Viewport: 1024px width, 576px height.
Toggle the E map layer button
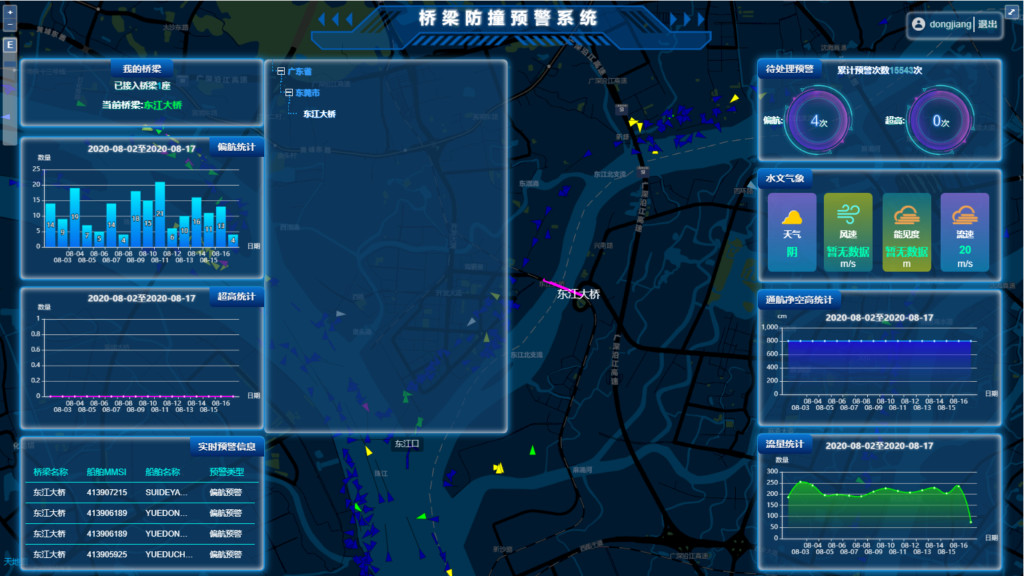pos(10,45)
